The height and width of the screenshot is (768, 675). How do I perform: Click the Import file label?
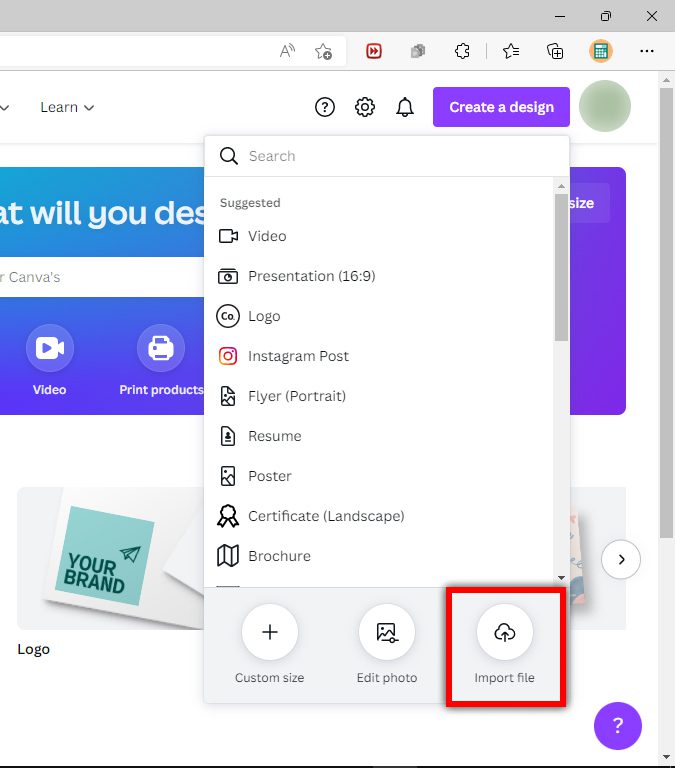coord(505,677)
